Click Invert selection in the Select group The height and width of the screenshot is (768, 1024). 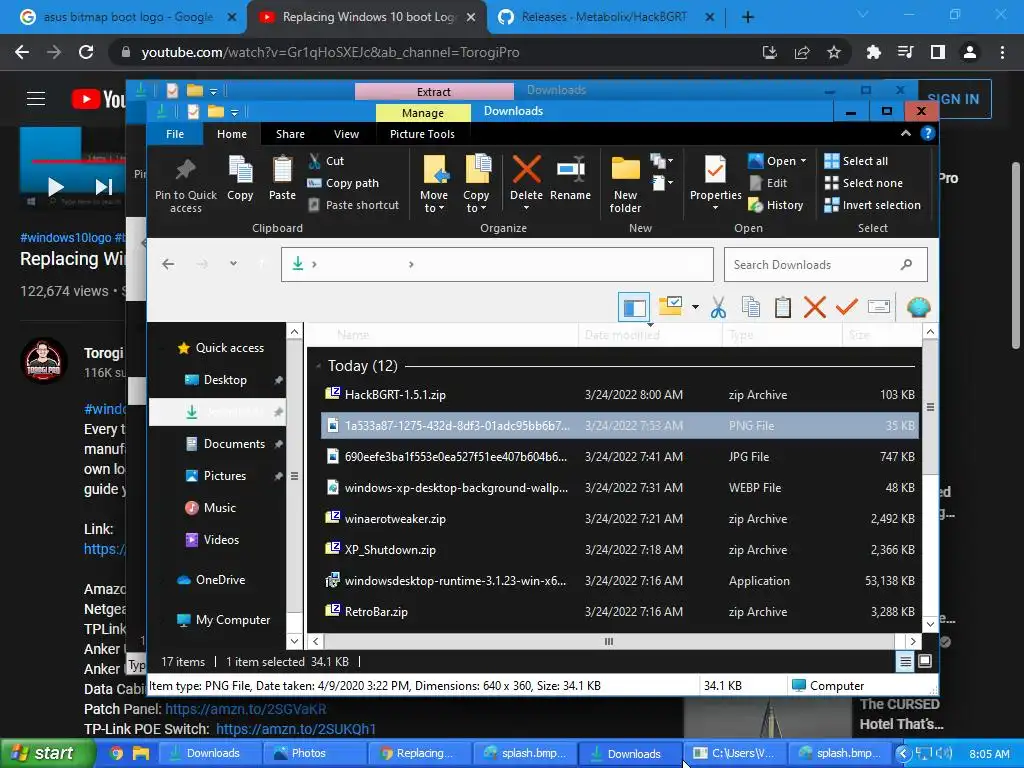click(872, 205)
